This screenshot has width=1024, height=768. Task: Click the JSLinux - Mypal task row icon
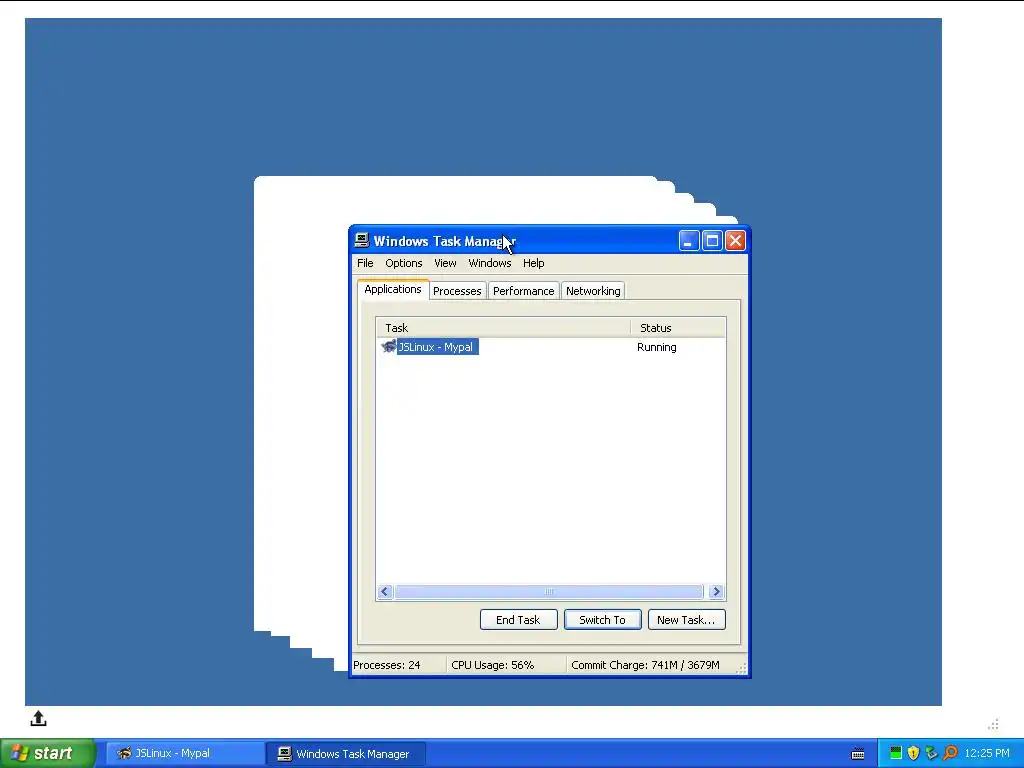coord(389,346)
